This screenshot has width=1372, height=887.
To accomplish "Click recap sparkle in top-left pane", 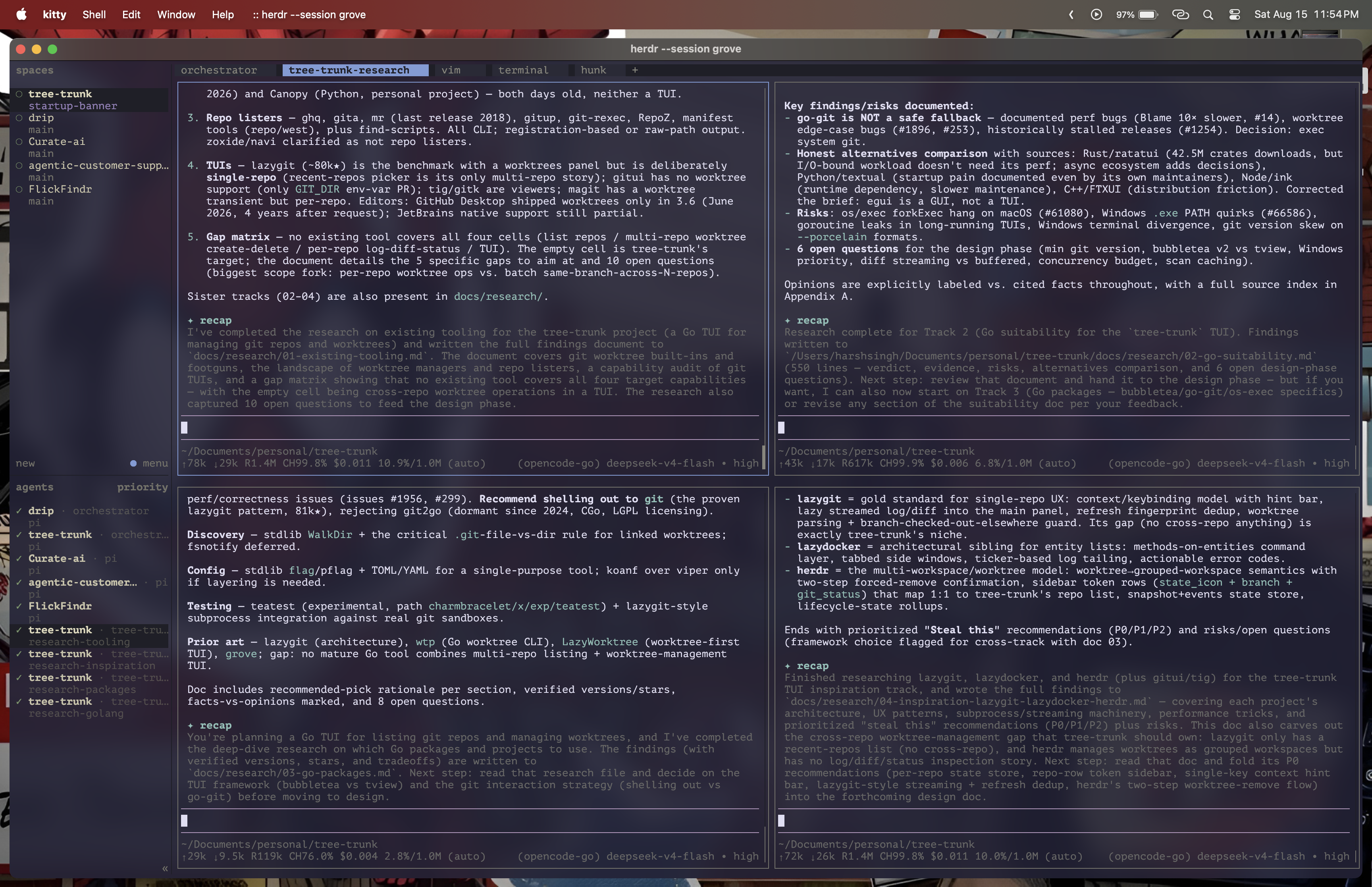I will 191,320.
